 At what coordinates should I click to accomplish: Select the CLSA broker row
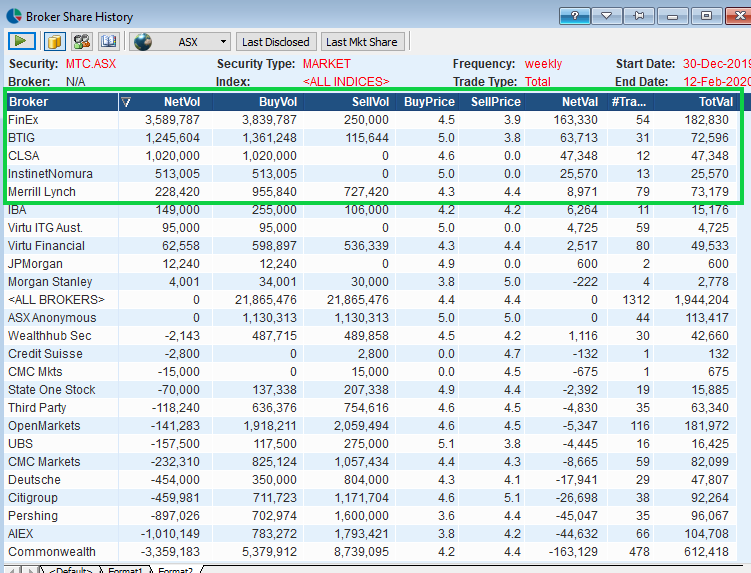click(372, 156)
